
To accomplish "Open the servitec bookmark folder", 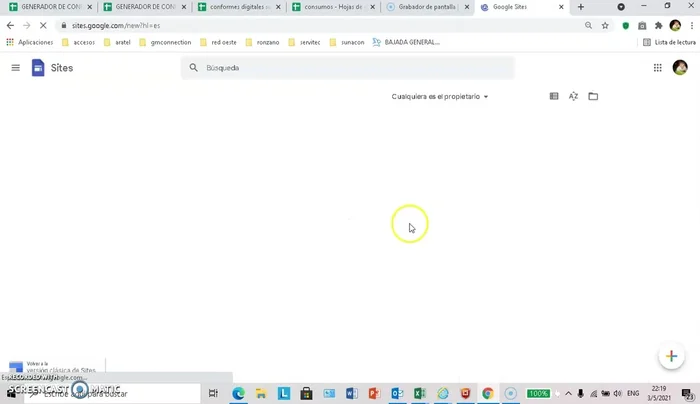I will [305, 42].
